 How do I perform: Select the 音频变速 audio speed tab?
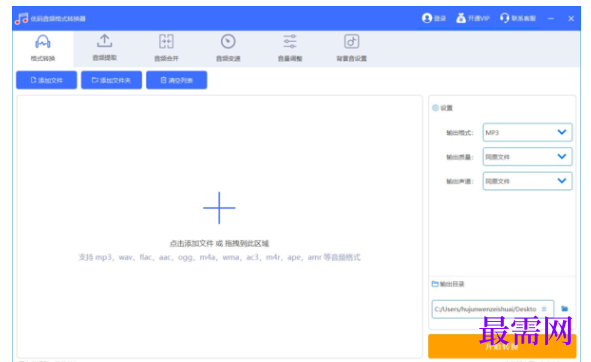tap(228, 48)
